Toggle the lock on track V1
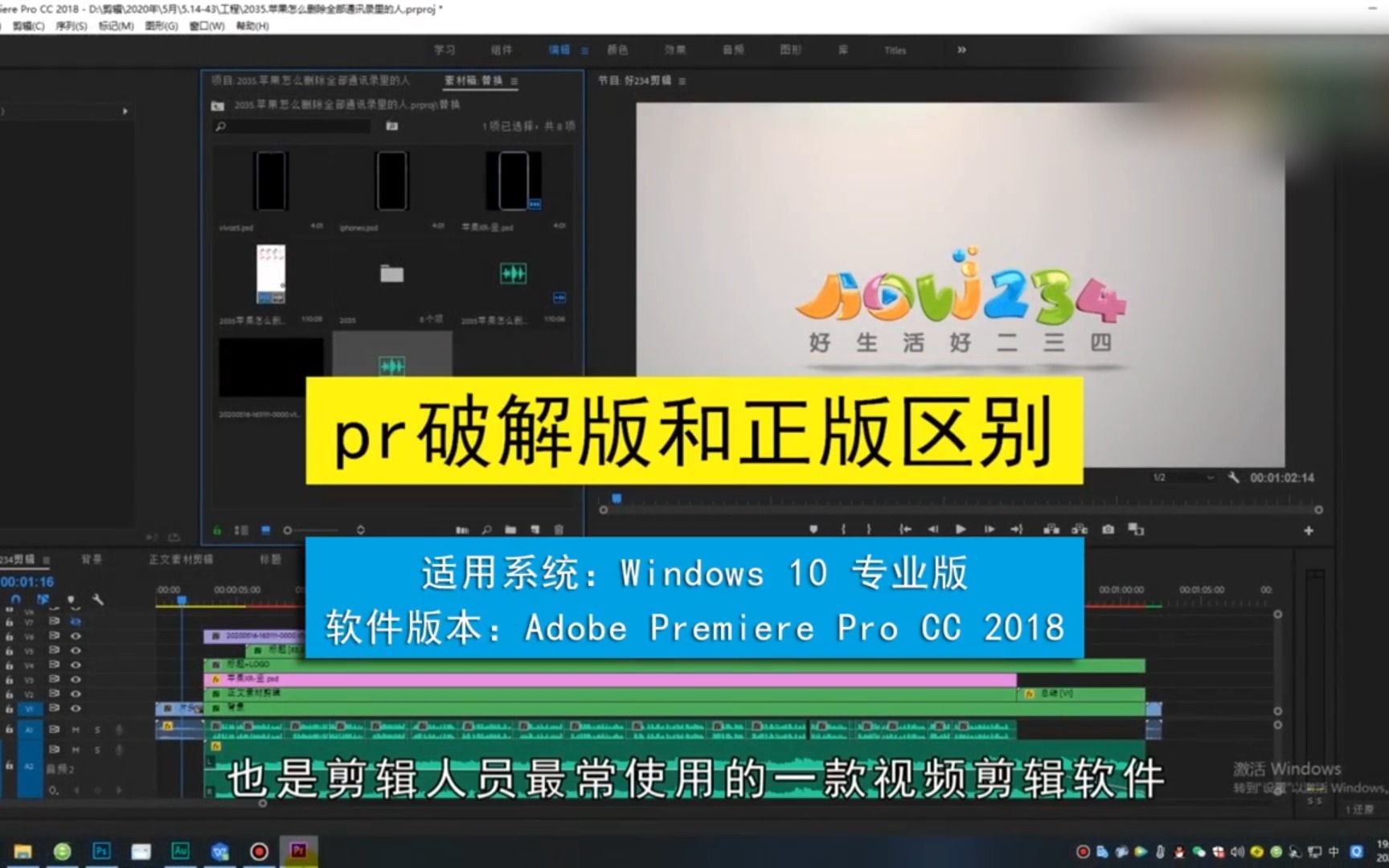Viewport: 1389px width, 868px height. coord(10,709)
